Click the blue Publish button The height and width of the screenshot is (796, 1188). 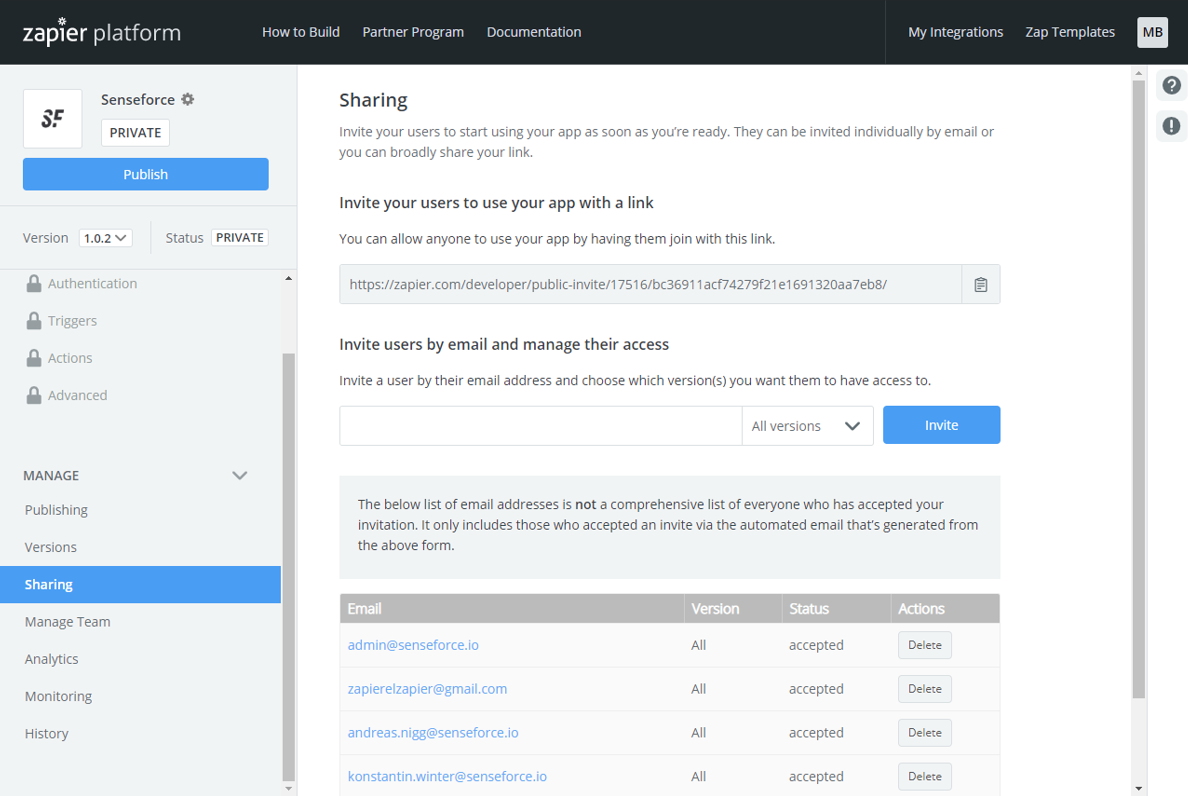pyautogui.click(x=145, y=174)
